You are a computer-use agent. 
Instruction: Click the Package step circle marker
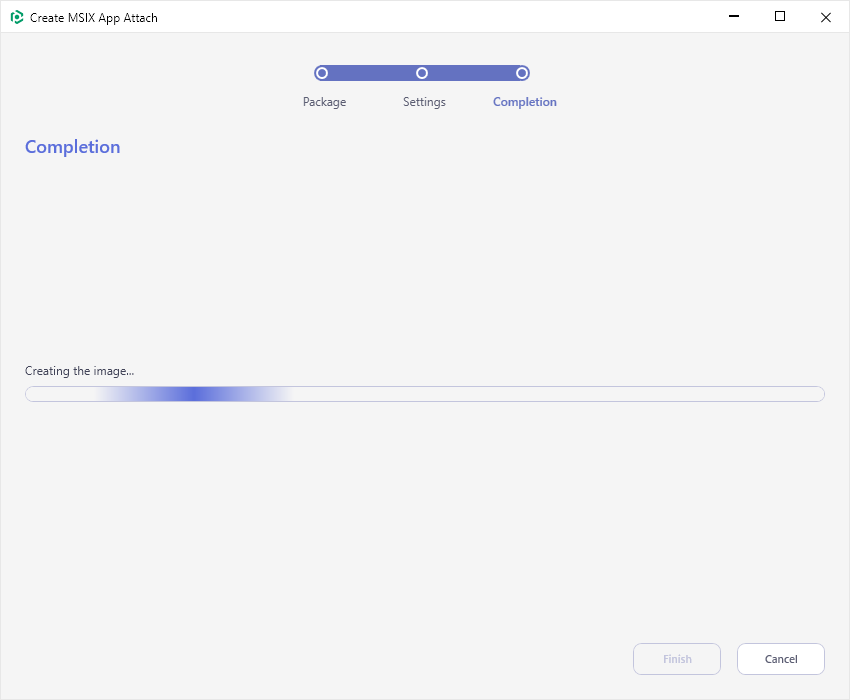pyautogui.click(x=322, y=73)
